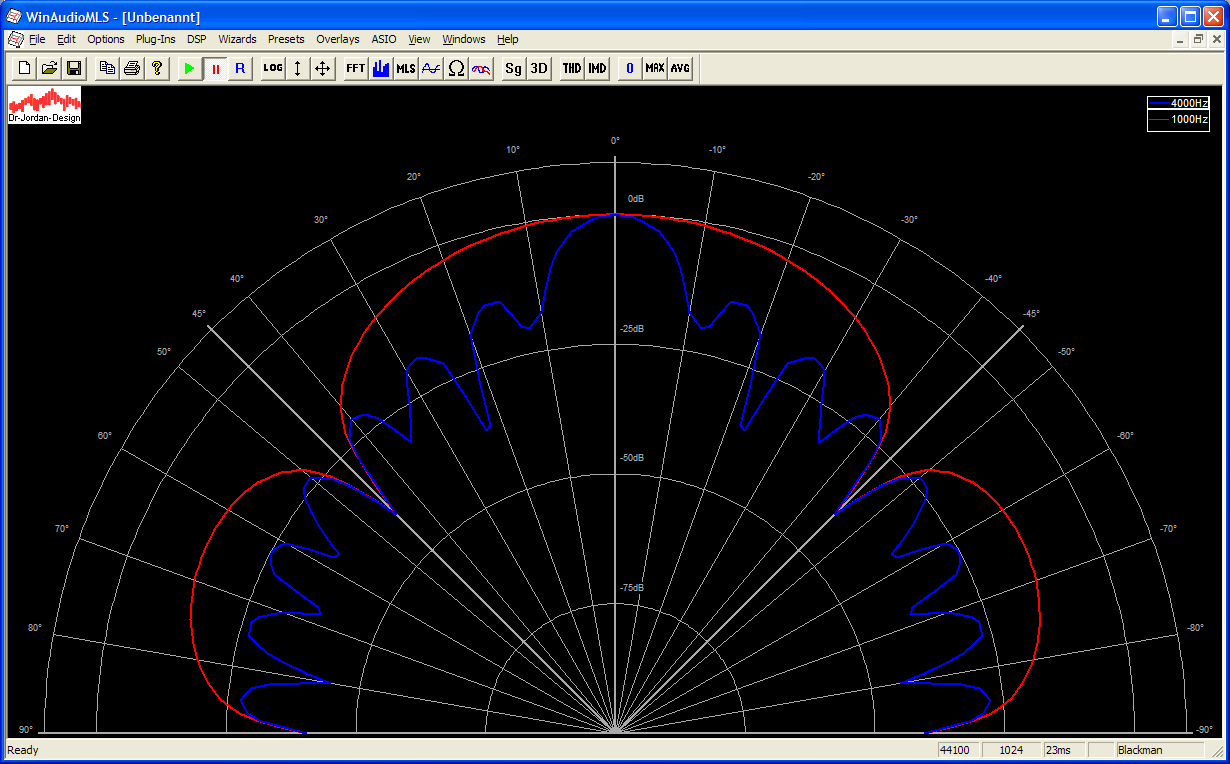Expand the Presets menu
1230x764 pixels.
pyautogui.click(x=286, y=39)
